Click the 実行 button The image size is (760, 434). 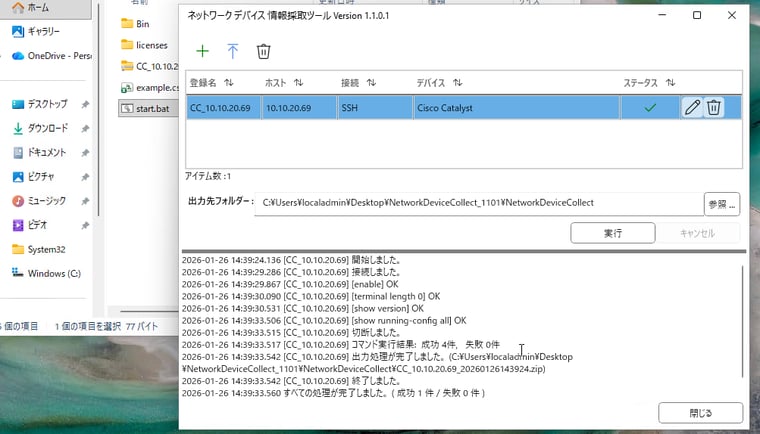613,233
